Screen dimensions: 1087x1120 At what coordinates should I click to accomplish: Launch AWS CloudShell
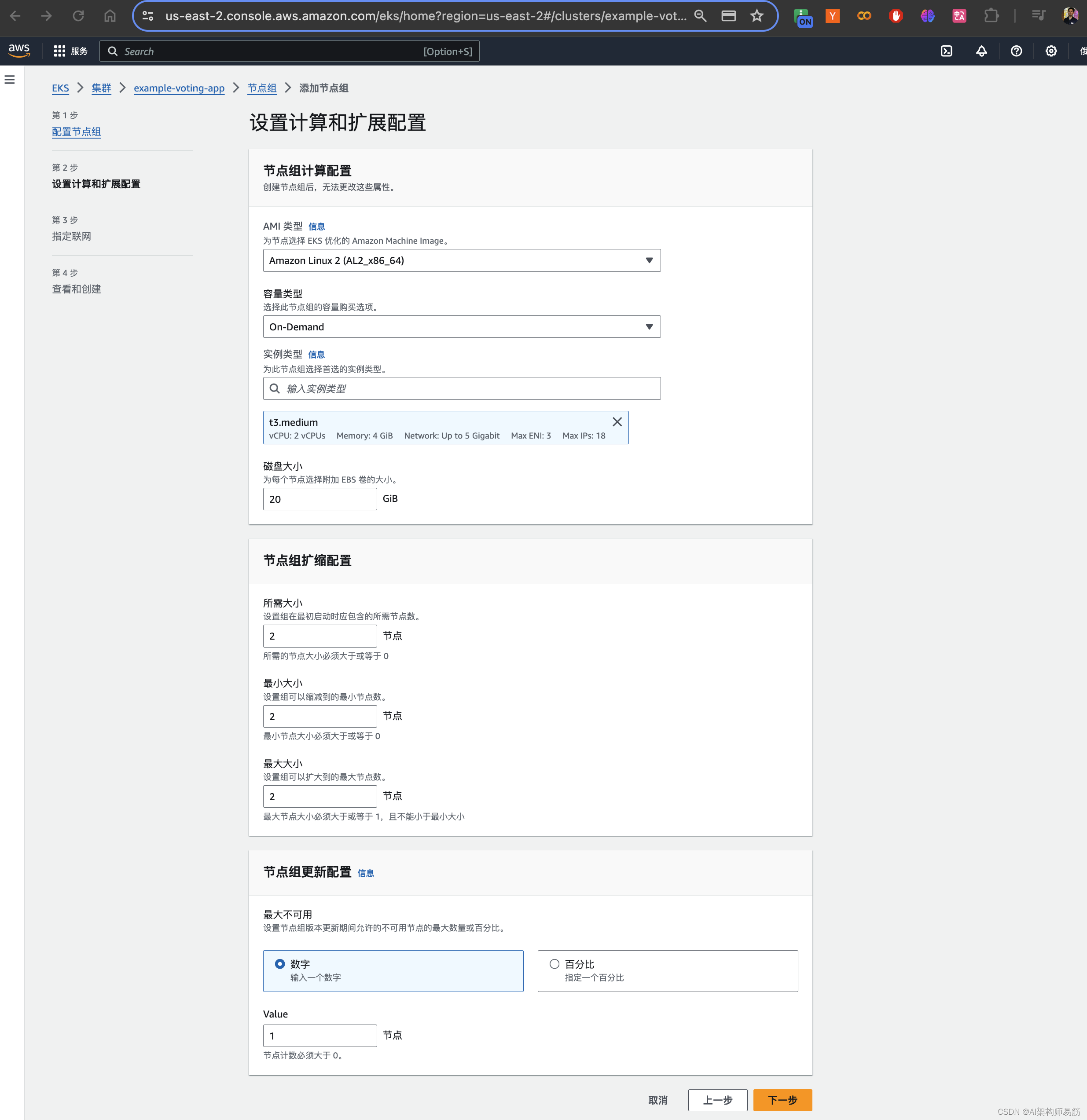pyautogui.click(x=946, y=51)
